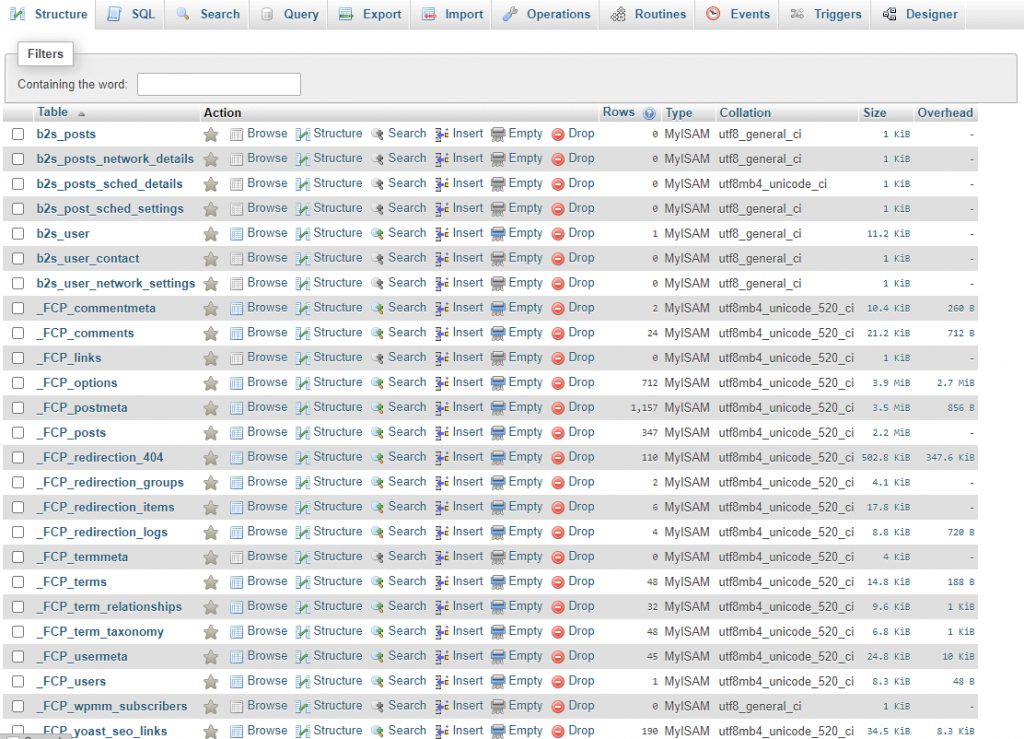Image resolution: width=1024 pixels, height=739 pixels.
Task: Open the _FCP_usermeta table link
Action: tap(82, 657)
